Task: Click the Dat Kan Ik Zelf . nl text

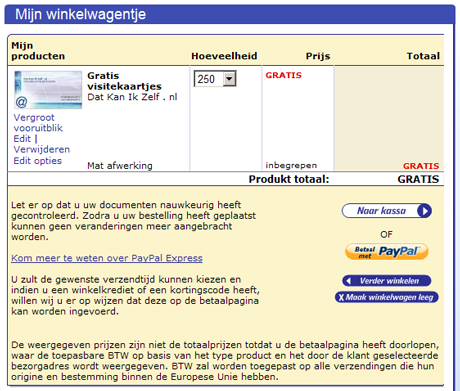Action: pos(132,97)
